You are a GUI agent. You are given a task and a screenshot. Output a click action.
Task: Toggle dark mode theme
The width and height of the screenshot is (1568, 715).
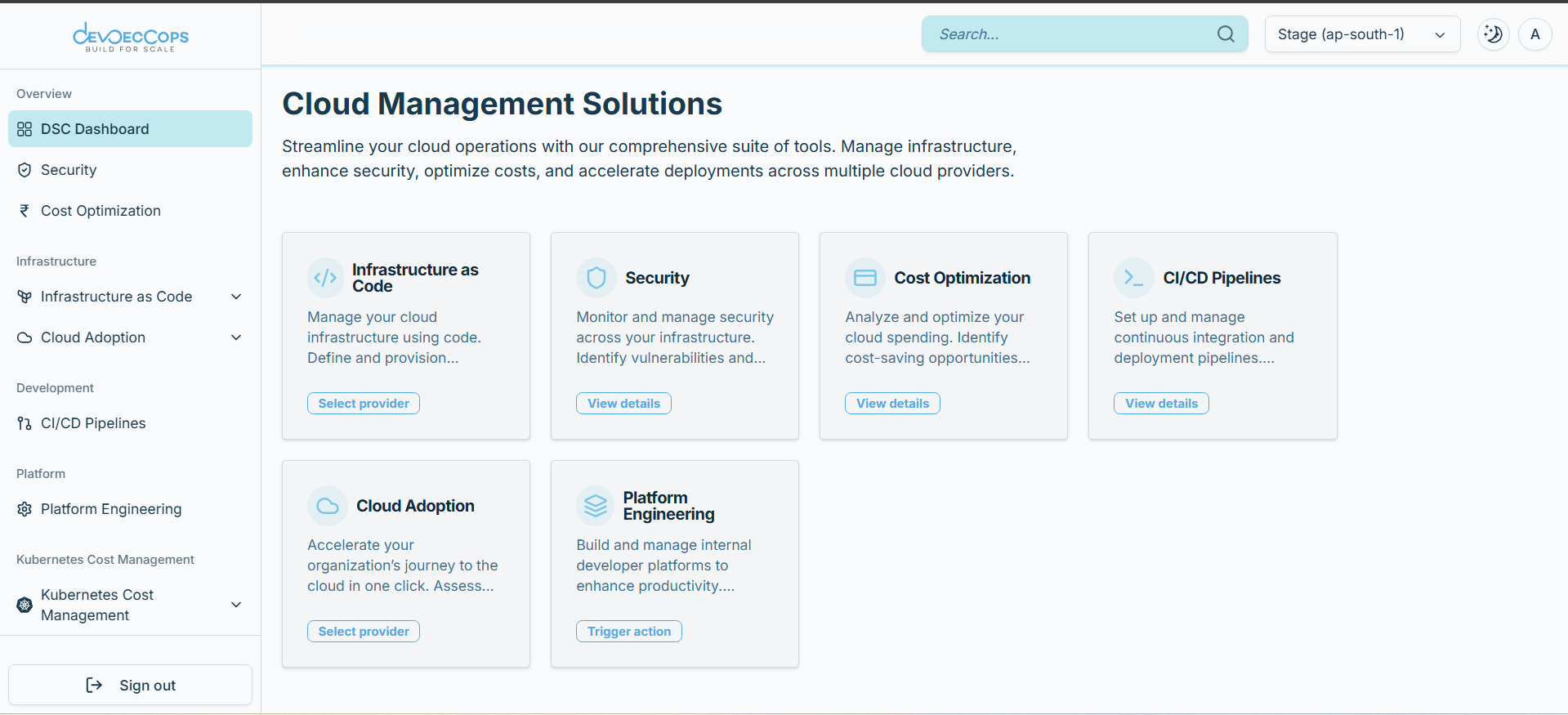tap(1493, 34)
